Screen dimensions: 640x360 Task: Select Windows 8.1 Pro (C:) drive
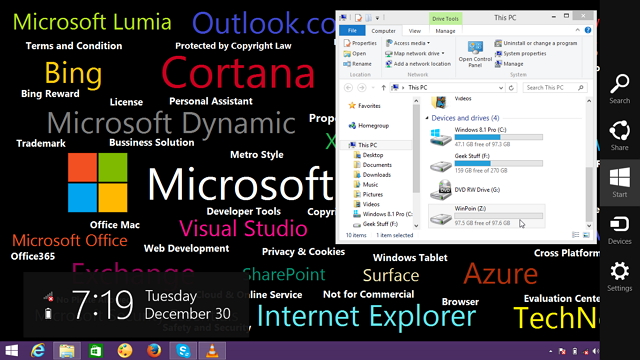[487, 137]
